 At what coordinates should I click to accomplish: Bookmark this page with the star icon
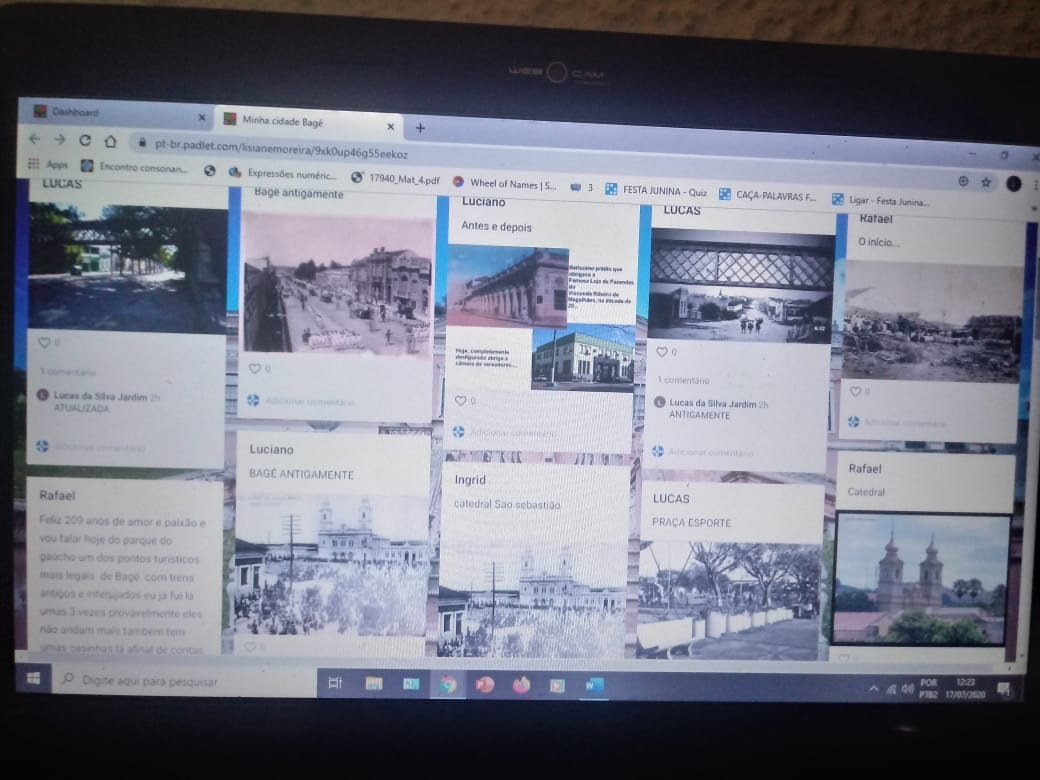(986, 182)
